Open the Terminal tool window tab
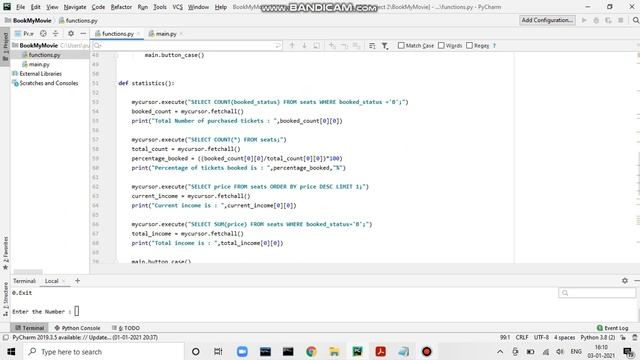This screenshot has height=360, width=640. (29, 328)
